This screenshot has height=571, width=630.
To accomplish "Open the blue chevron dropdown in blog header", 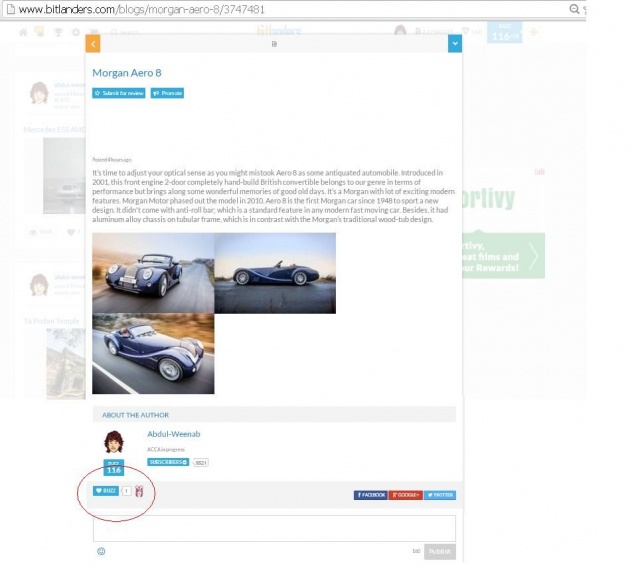I will 455,43.
